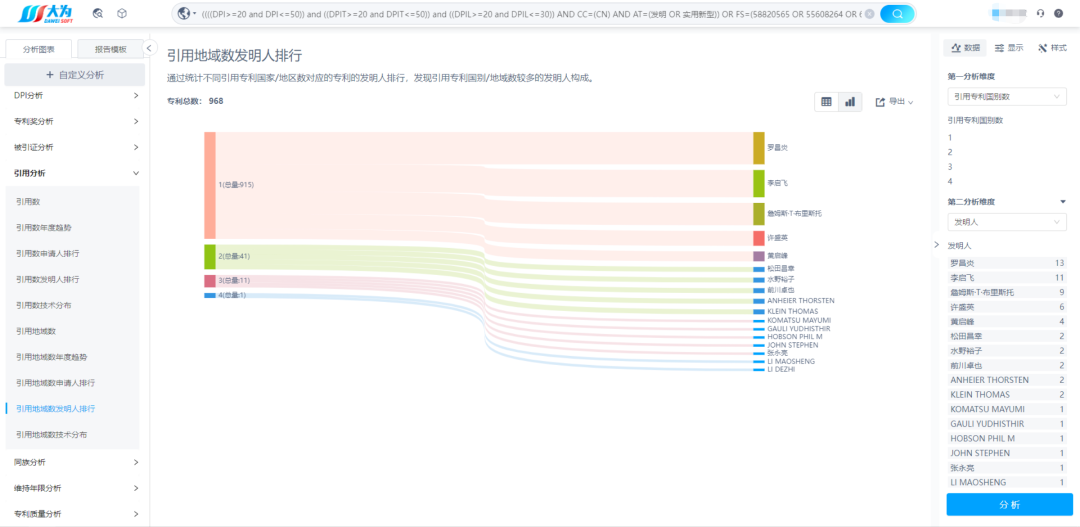This screenshot has width=1080, height=527.
Task: Click the blue node 4(总量:1) in chart
Action: [210, 296]
